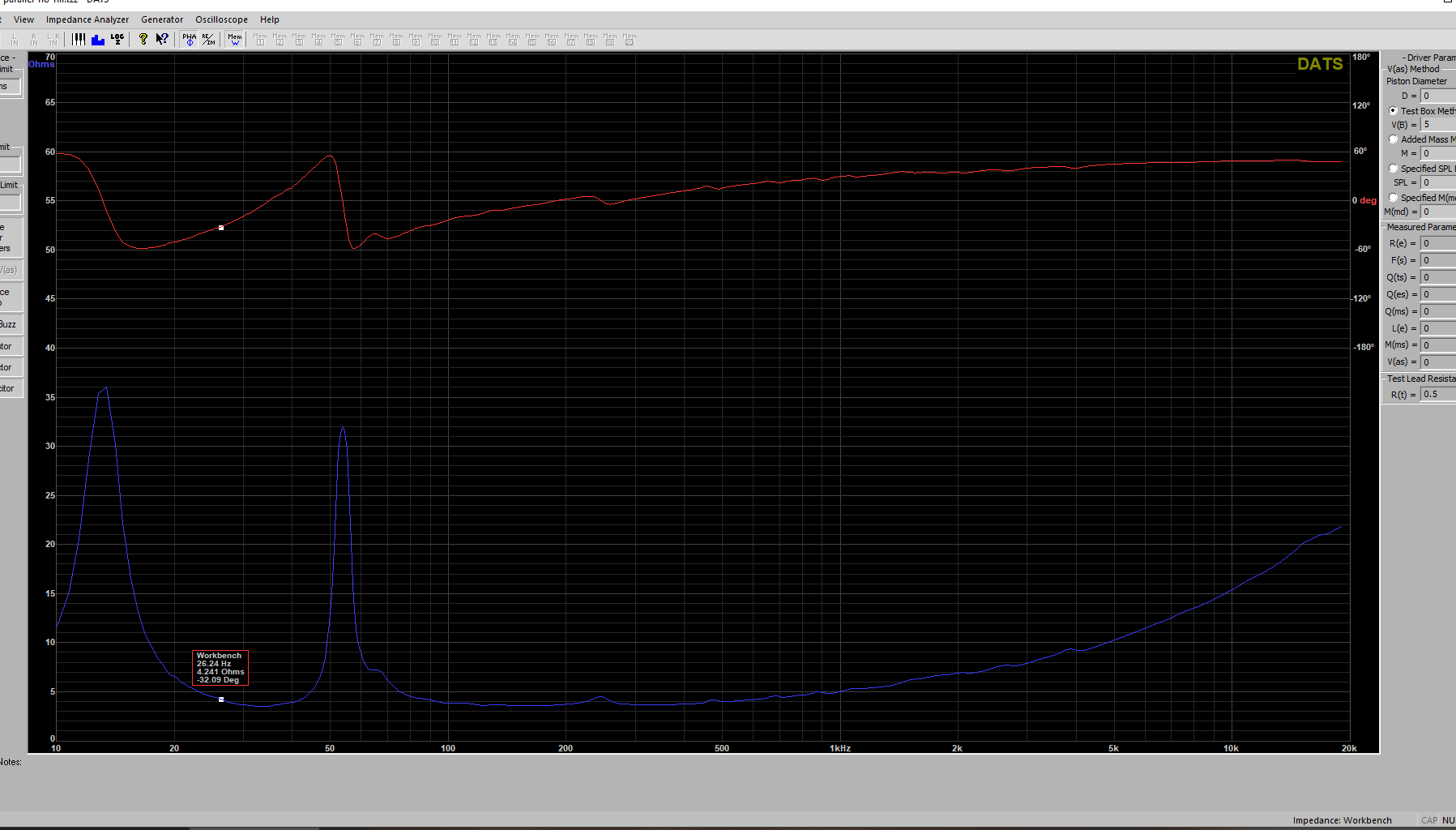Select the Mem 7 memory slot icon
This screenshot has height=830, width=1456.
[377, 39]
